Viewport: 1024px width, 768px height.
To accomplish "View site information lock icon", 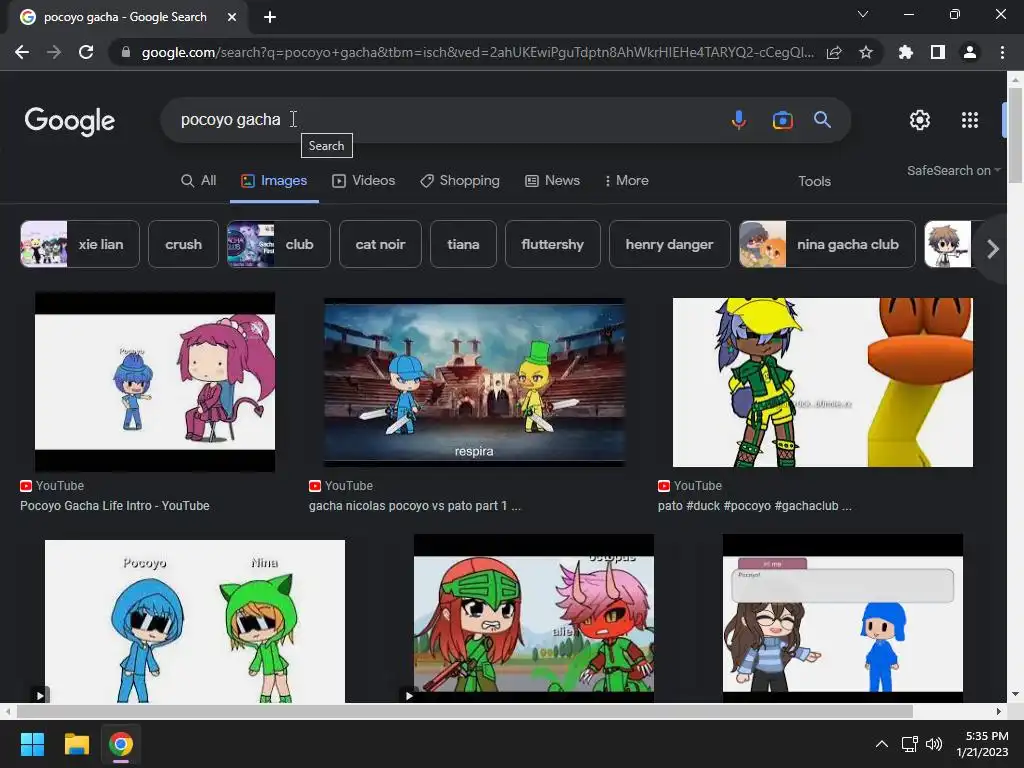I will [x=126, y=52].
